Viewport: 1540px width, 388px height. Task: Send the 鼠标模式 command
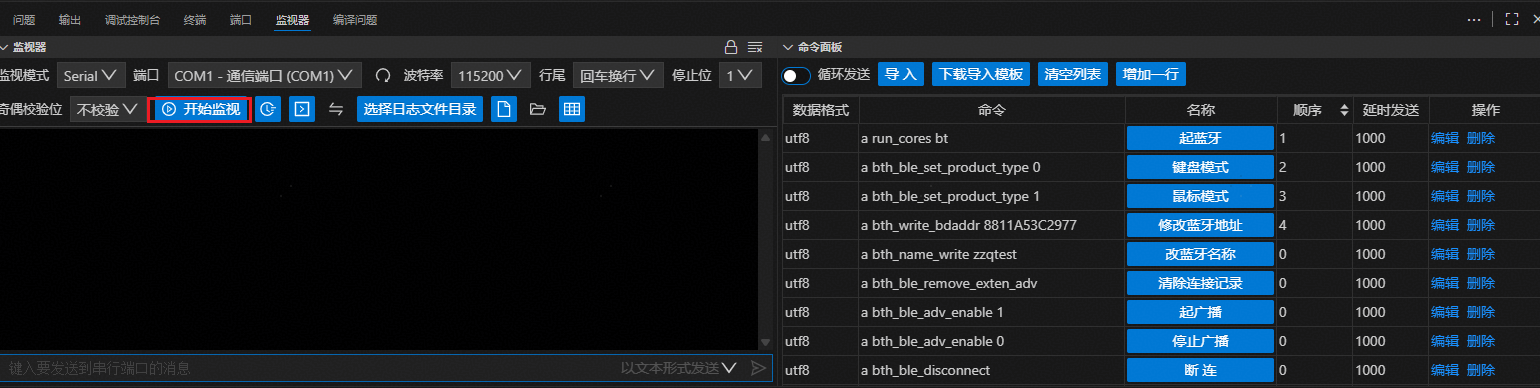[x=1200, y=196]
